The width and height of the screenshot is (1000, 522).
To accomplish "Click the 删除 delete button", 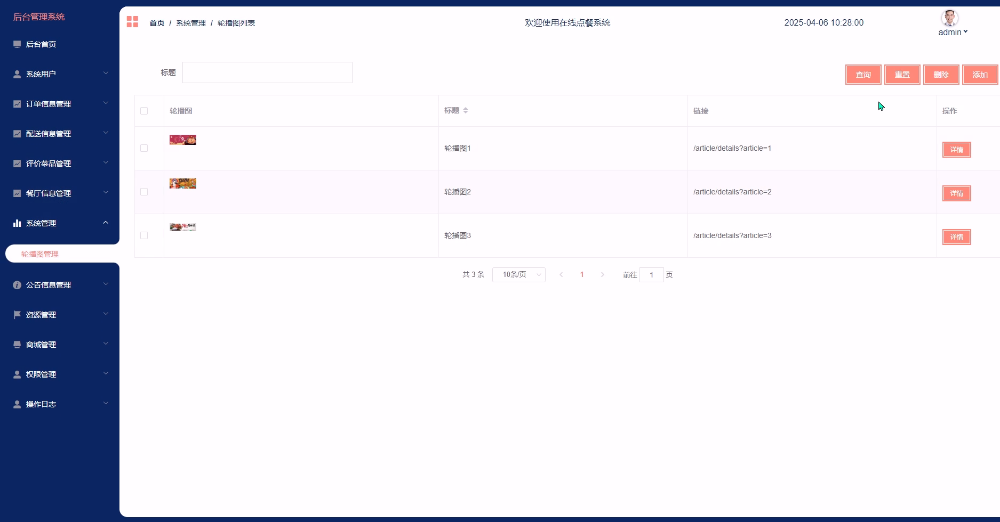I will click(x=941, y=75).
